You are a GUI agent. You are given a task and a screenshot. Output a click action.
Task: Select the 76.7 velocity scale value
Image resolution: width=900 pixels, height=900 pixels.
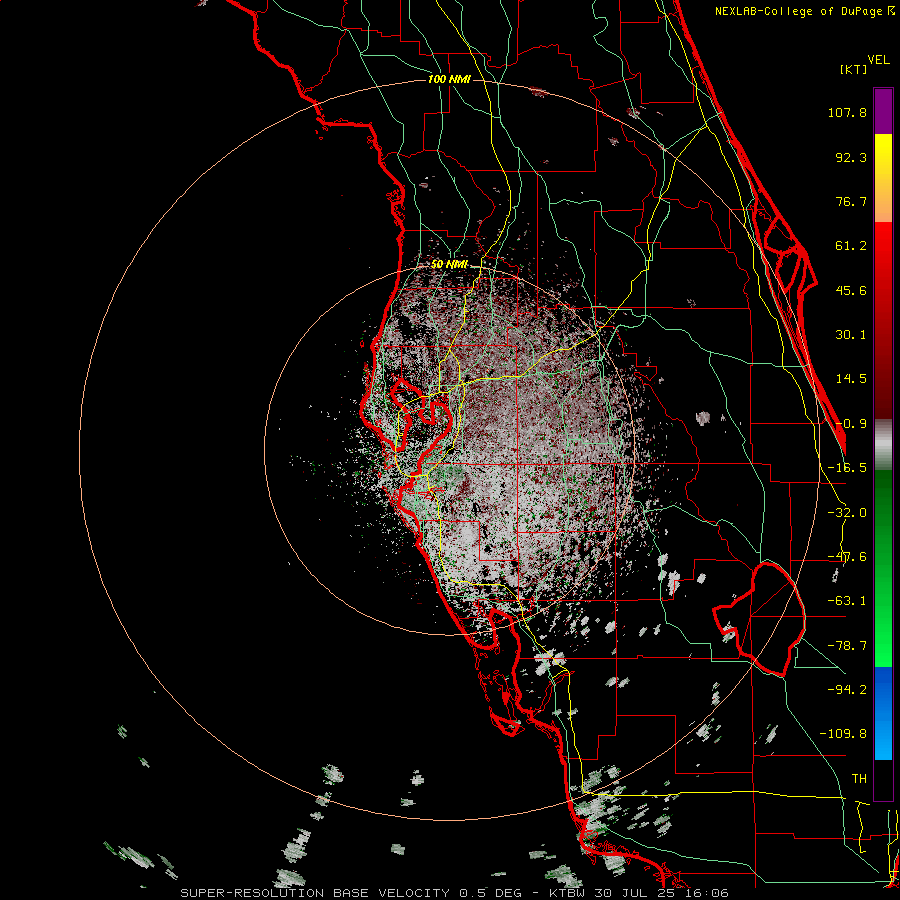coord(851,201)
